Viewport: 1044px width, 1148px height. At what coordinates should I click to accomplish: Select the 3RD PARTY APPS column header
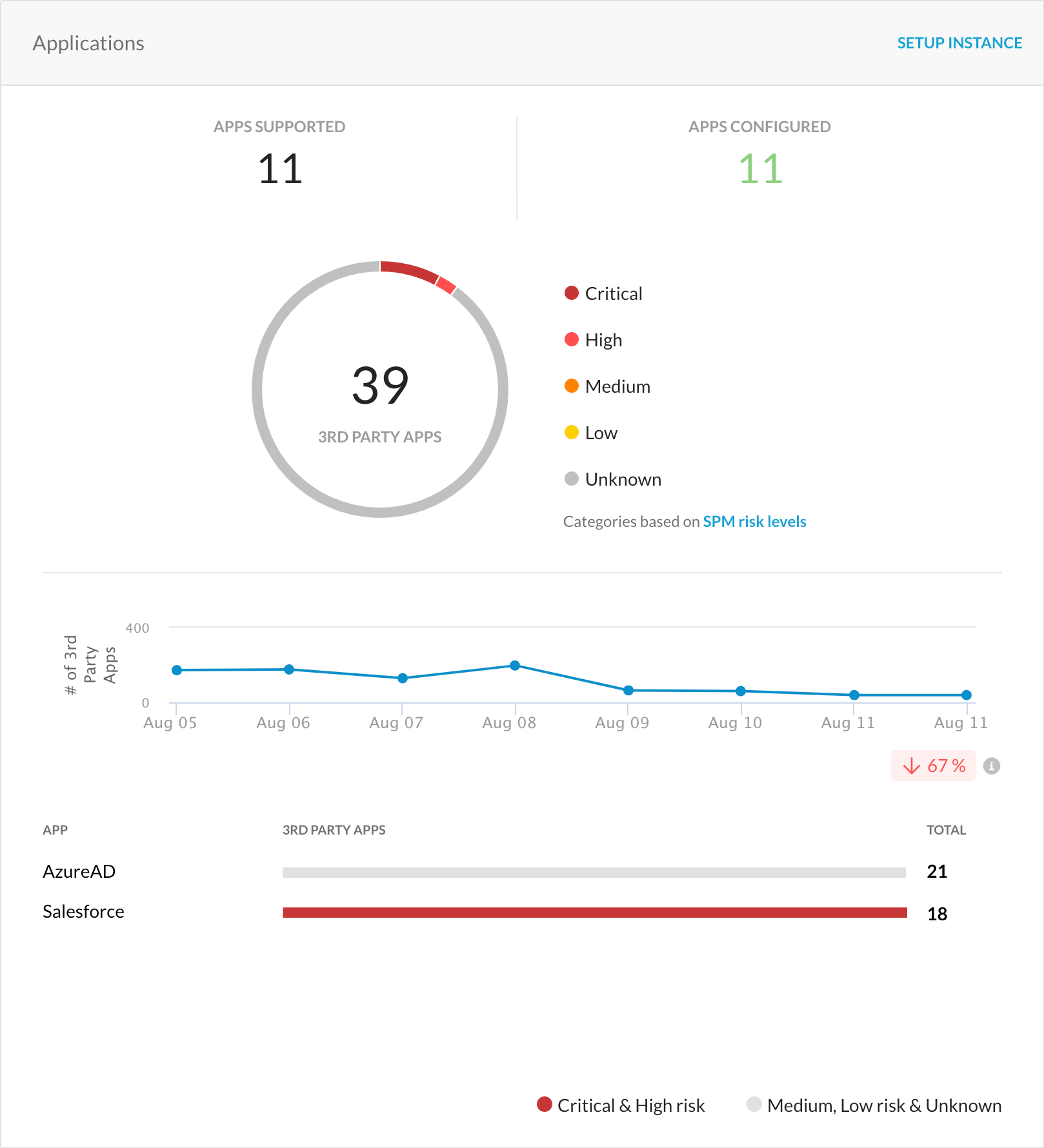point(334,829)
